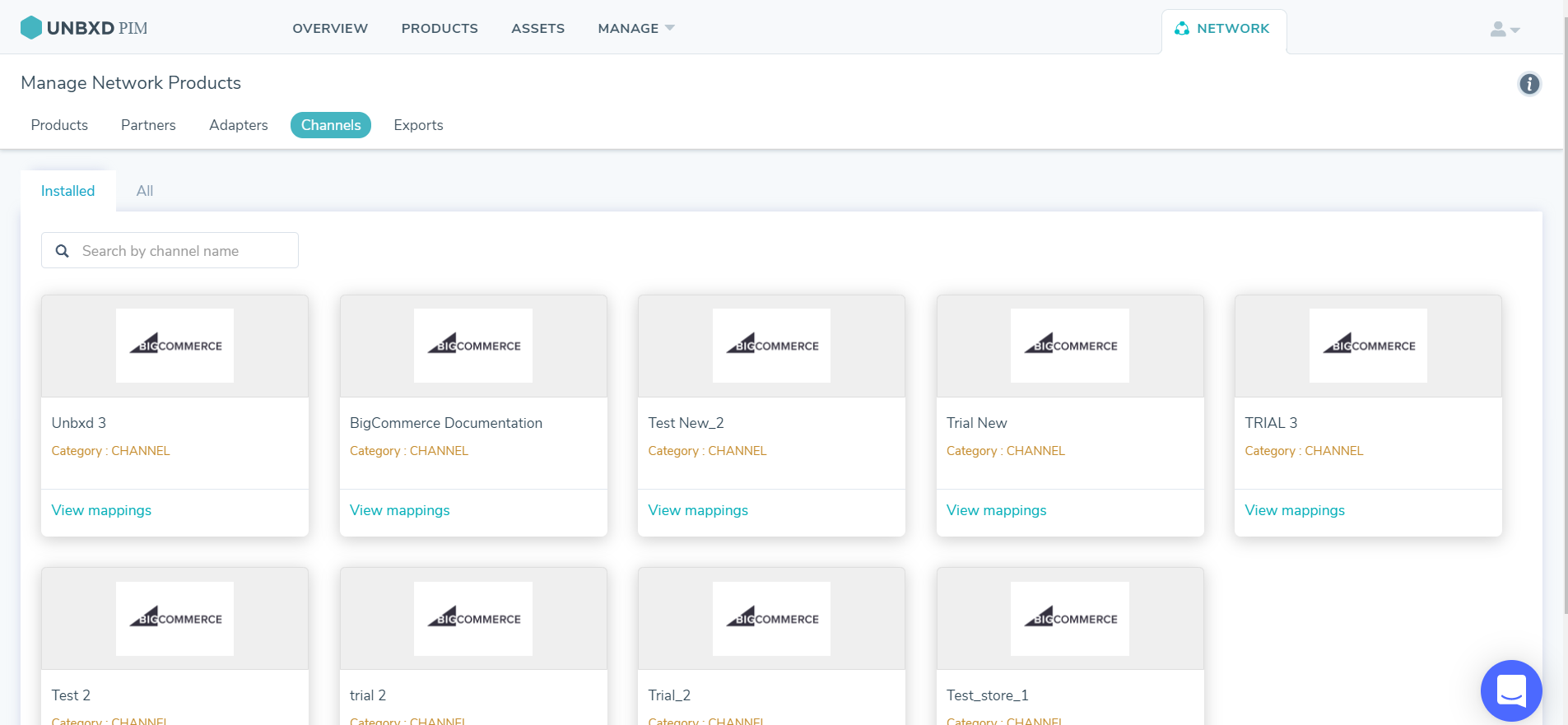Open the Assets section
The image size is (1568, 725).
(x=537, y=28)
